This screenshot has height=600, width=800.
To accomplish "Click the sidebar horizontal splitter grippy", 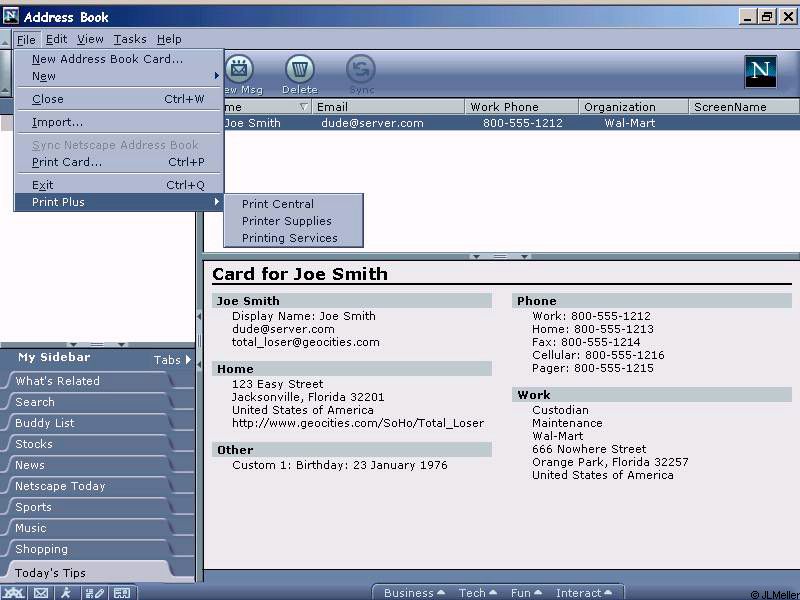I will click(97, 344).
